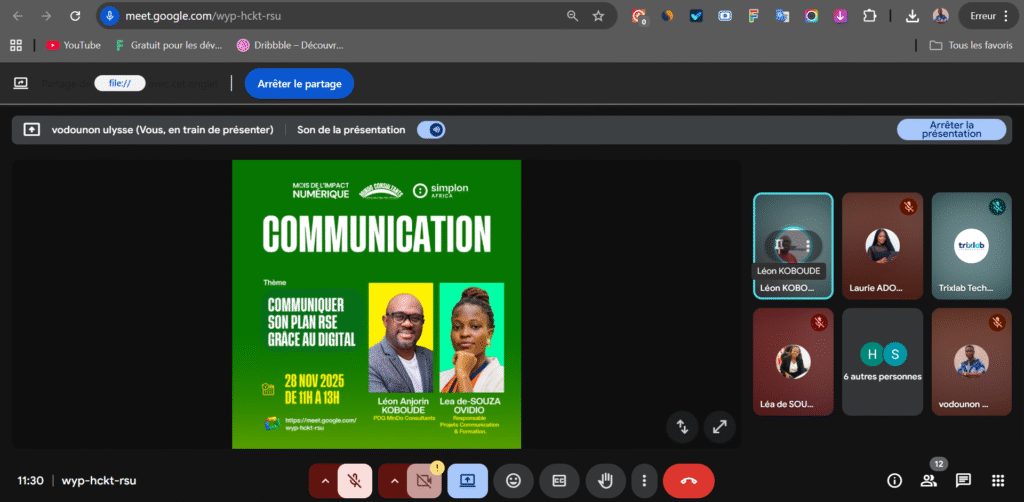Toggle Son de la présentation switch

pos(431,130)
